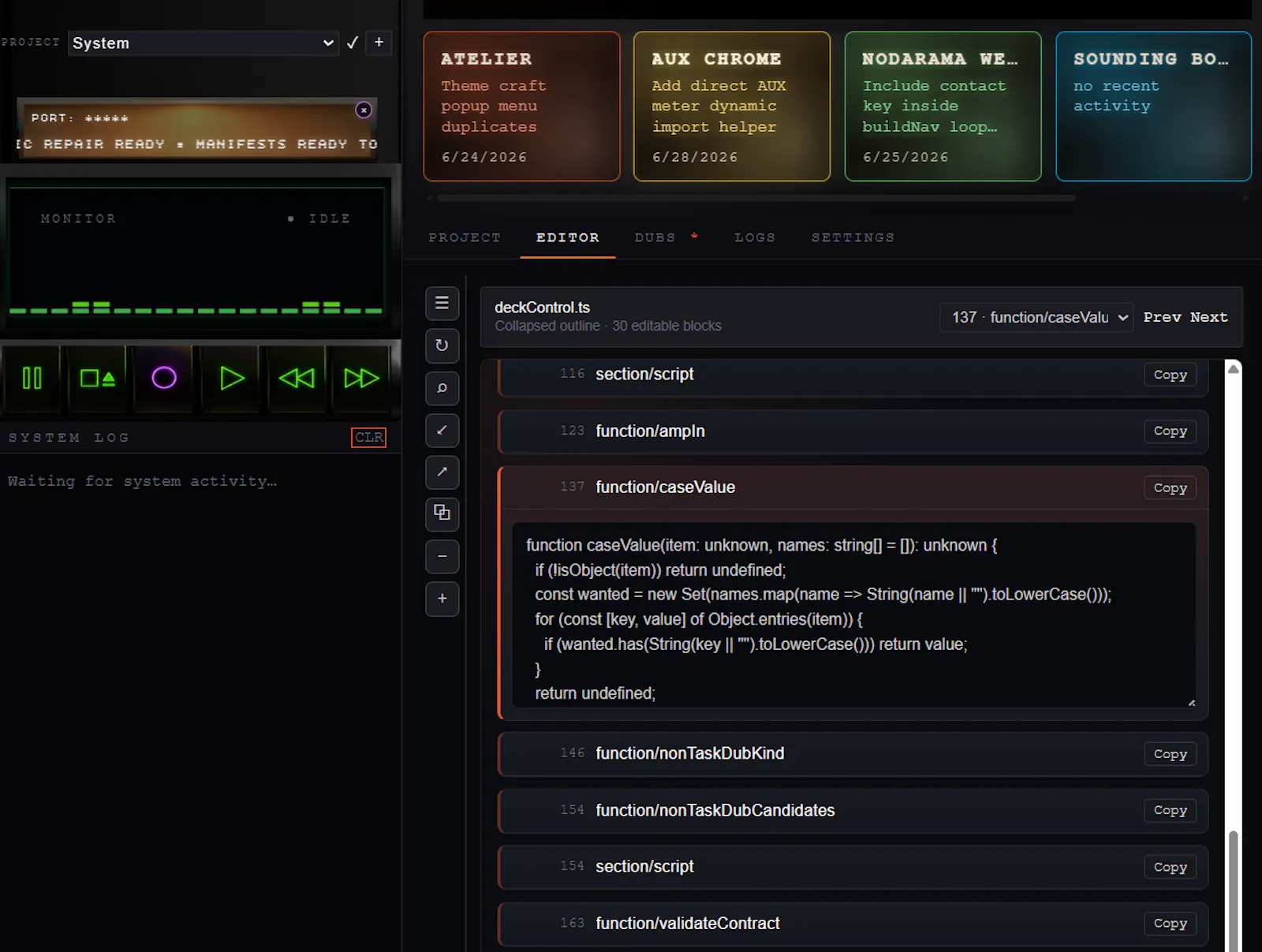The image size is (1262, 952).
Task: Switch to the PROJECT tab
Action: tap(465, 237)
